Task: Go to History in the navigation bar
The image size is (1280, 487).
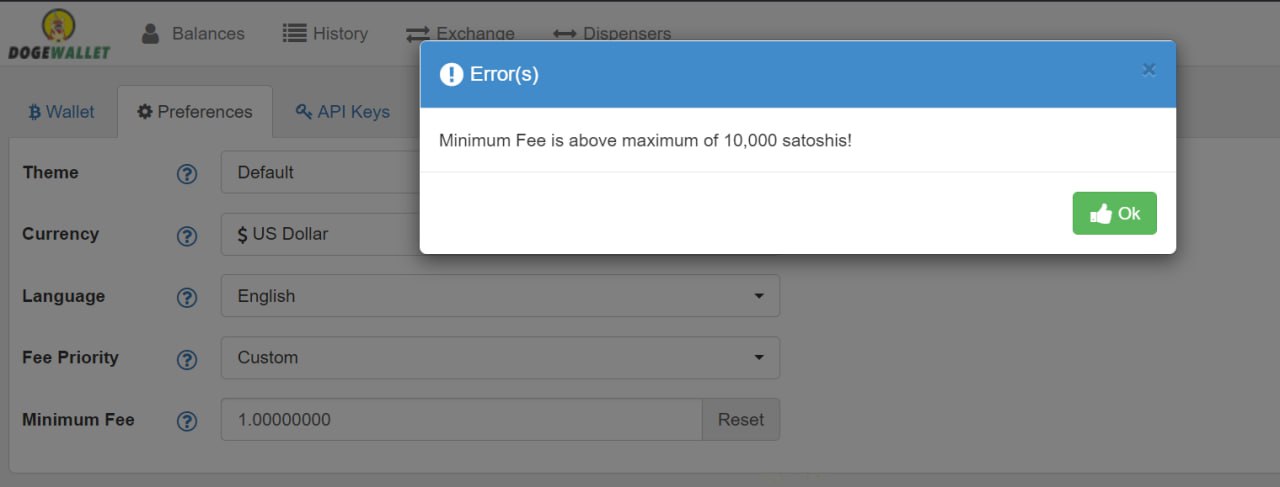Action: (x=325, y=34)
